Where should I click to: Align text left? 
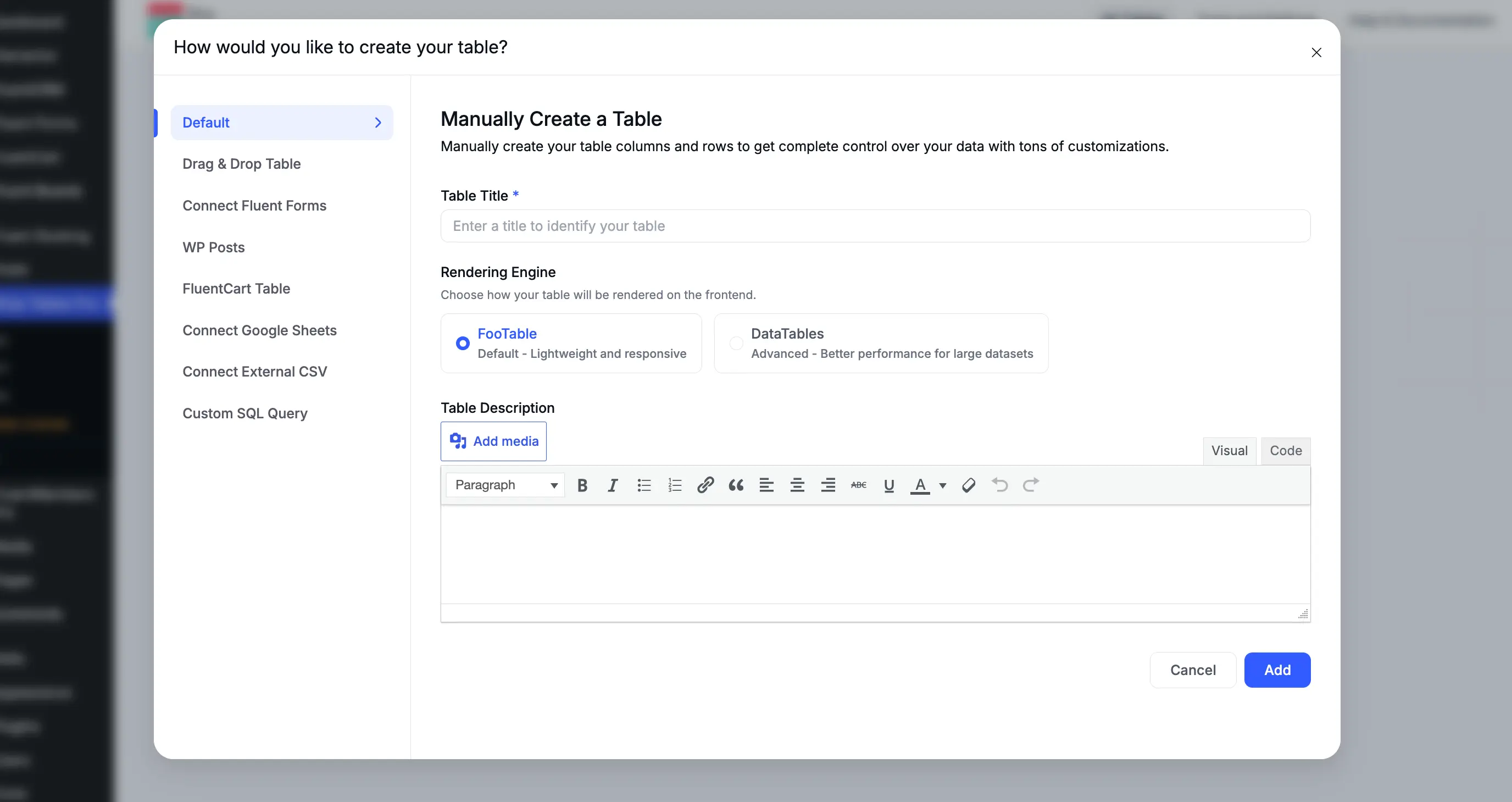click(x=766, y=485)
